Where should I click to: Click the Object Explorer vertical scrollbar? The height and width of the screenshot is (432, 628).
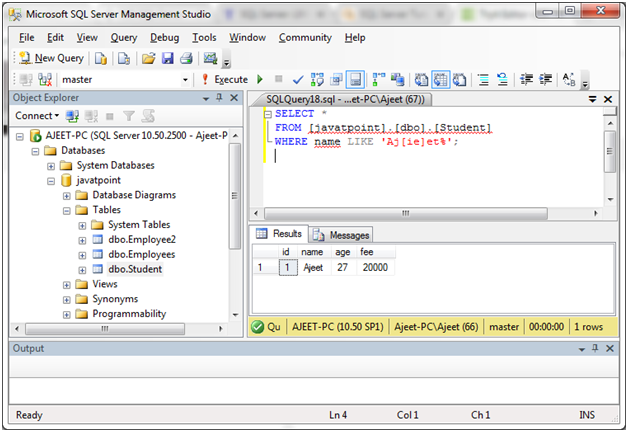point(235,196)
